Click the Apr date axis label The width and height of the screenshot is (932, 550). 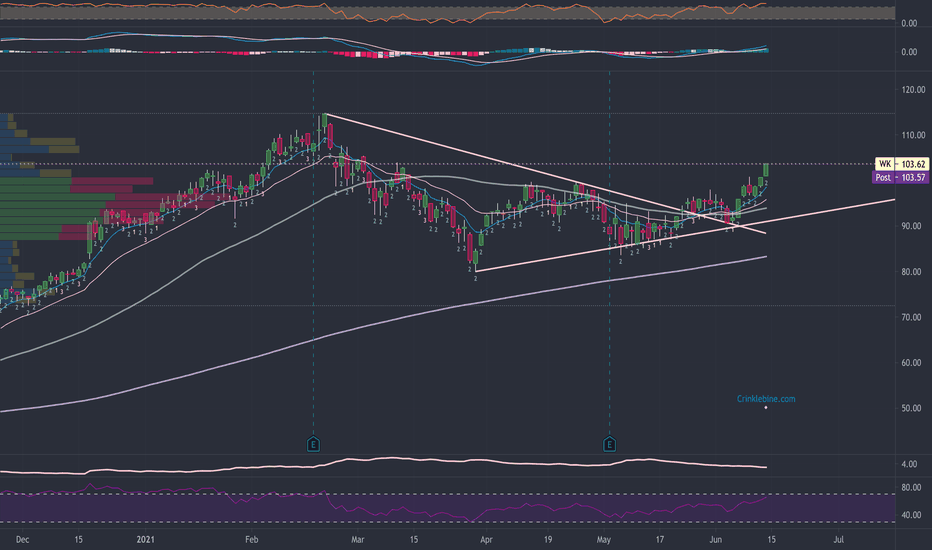[x=486, y=540]
